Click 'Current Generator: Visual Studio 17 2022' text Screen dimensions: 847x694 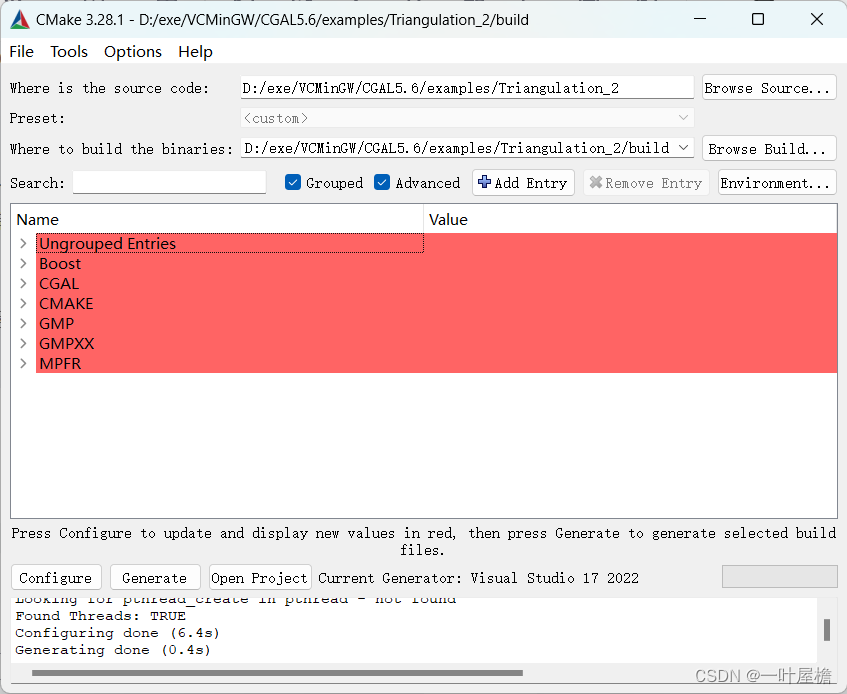point(478,578)
